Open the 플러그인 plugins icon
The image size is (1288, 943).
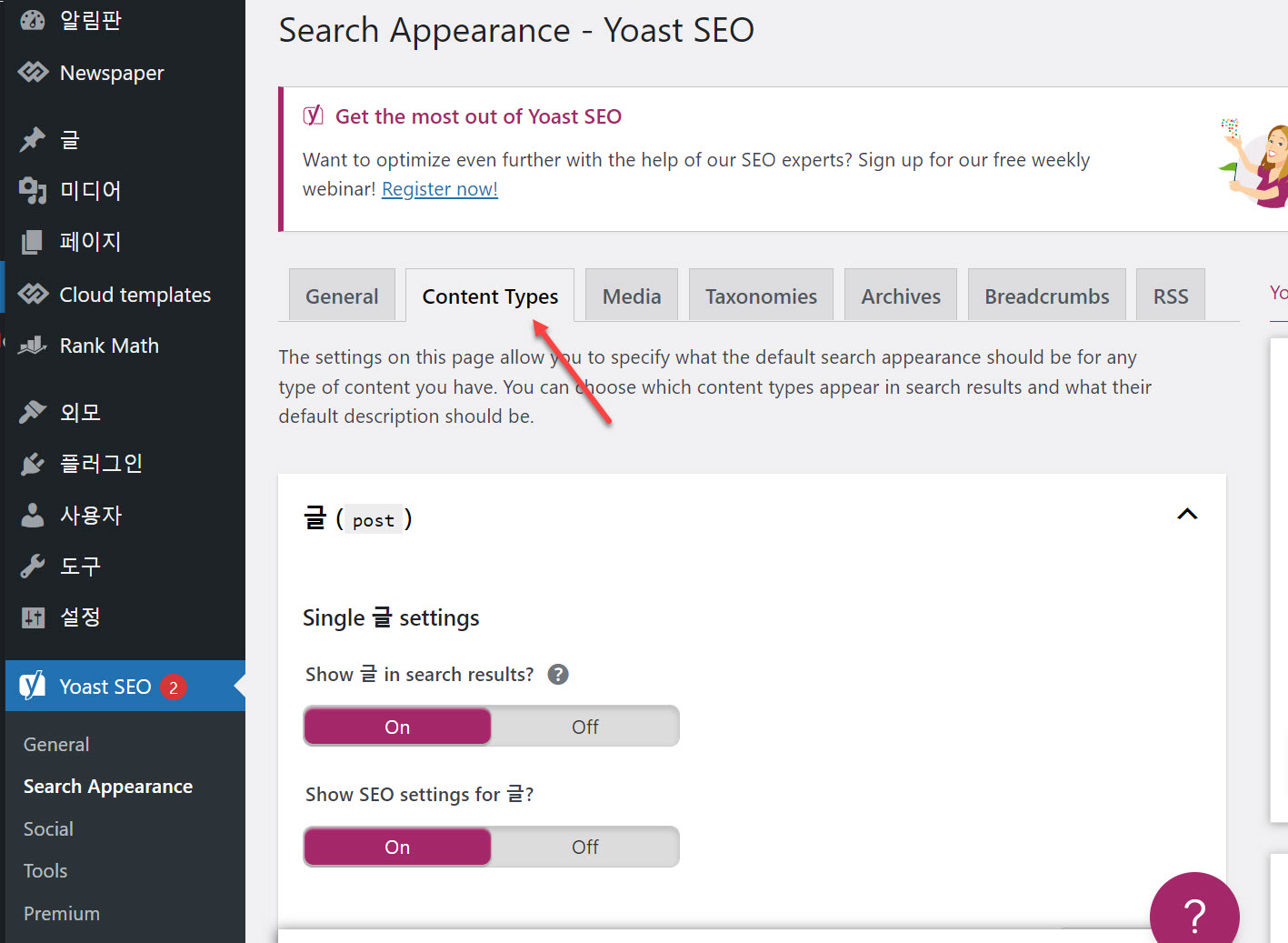click(33, 463)
